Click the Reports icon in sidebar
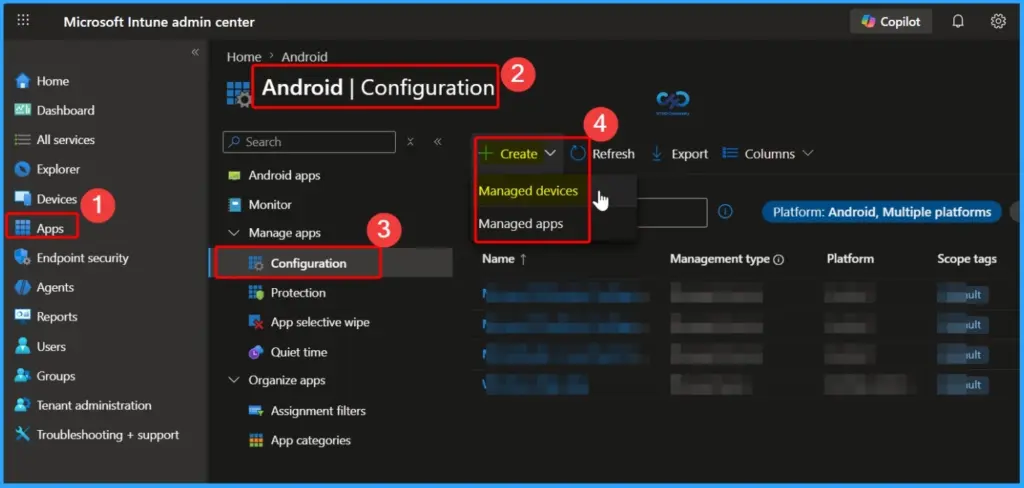The width and height of the screenshot is (1024, 488). [x=23, y=317]
